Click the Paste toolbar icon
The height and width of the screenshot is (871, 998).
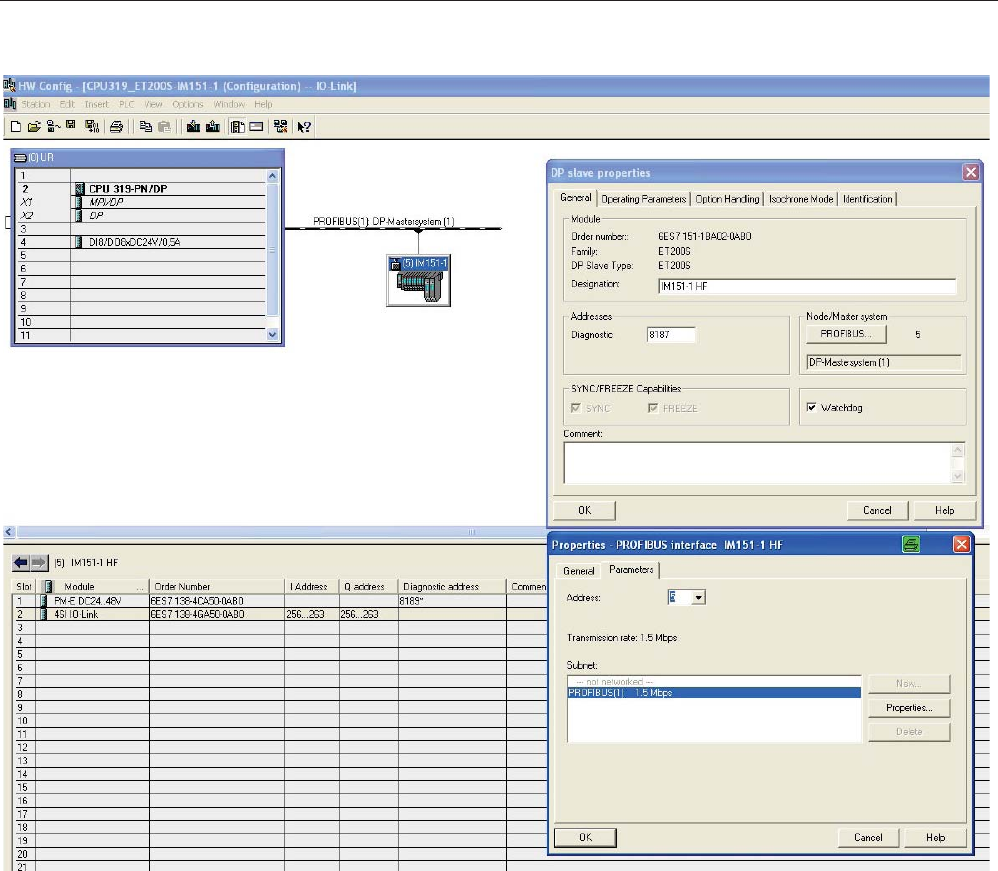[164, 127]
